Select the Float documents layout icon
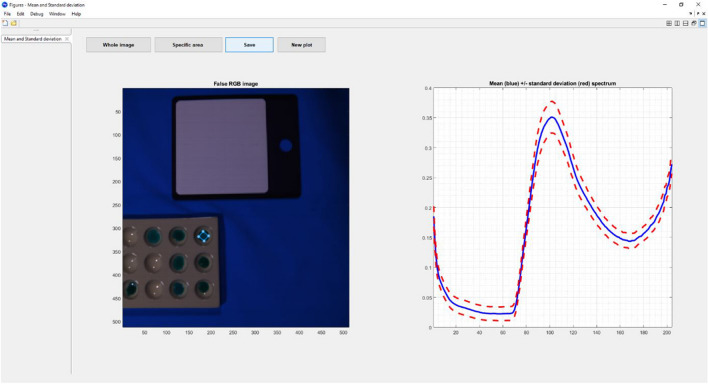The width and height of the screenshot is (708, 384). [694, 23]
